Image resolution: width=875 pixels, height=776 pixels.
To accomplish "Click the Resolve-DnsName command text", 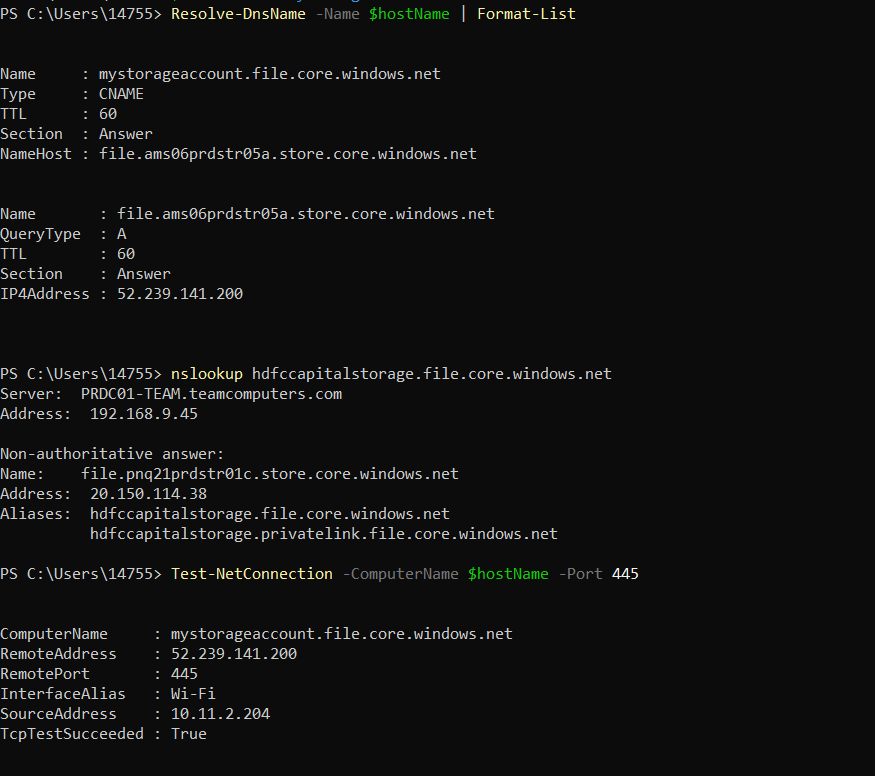I will click(238, 14).
